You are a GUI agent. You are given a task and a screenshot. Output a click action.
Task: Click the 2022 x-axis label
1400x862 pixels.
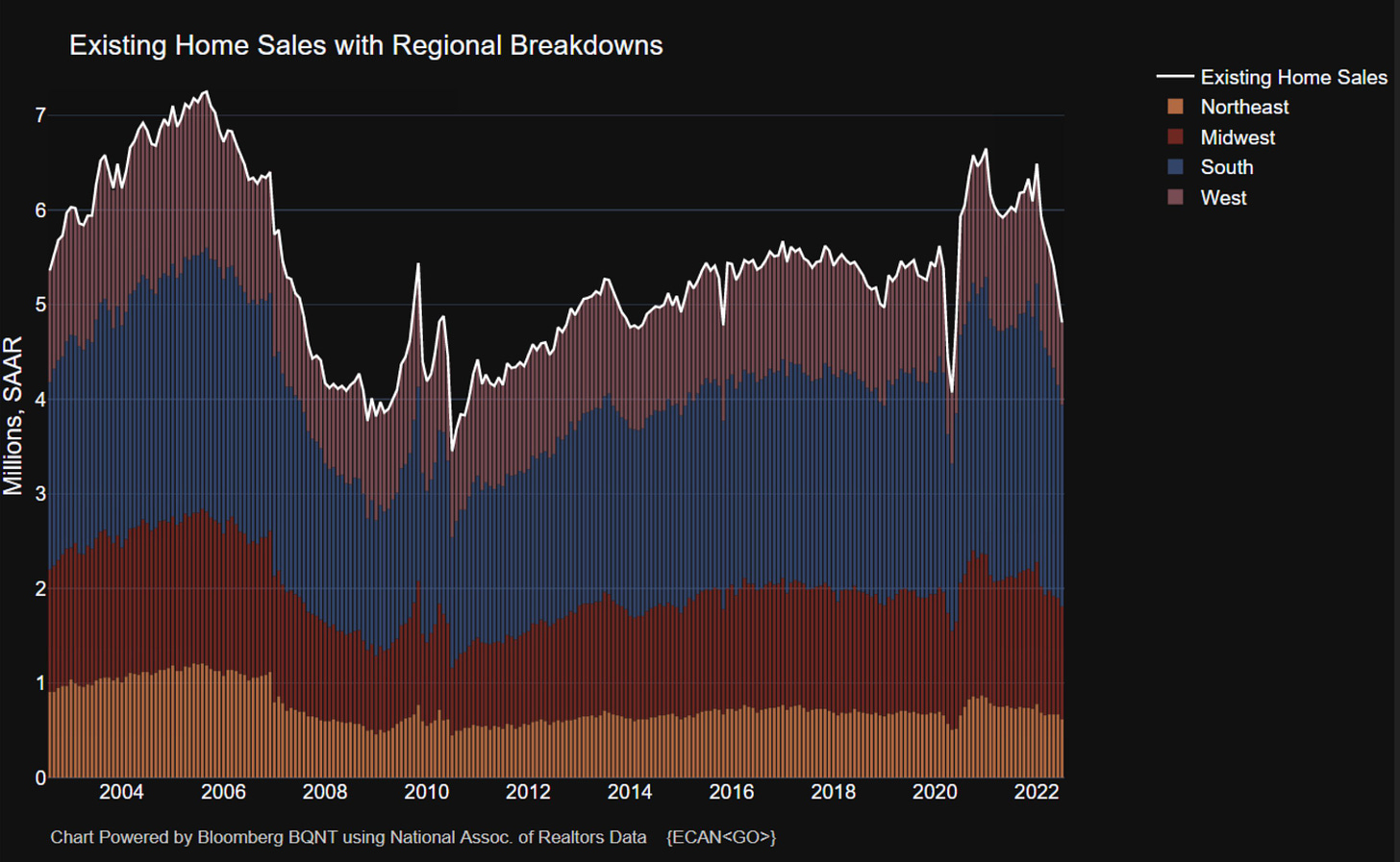1037,792
